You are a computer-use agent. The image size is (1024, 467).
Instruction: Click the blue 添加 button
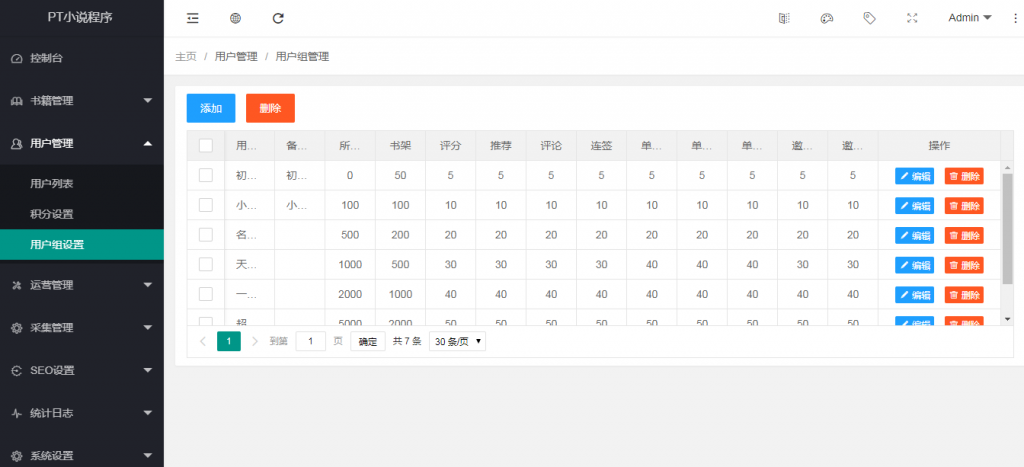pyautogui.click(x=211, y=108)
